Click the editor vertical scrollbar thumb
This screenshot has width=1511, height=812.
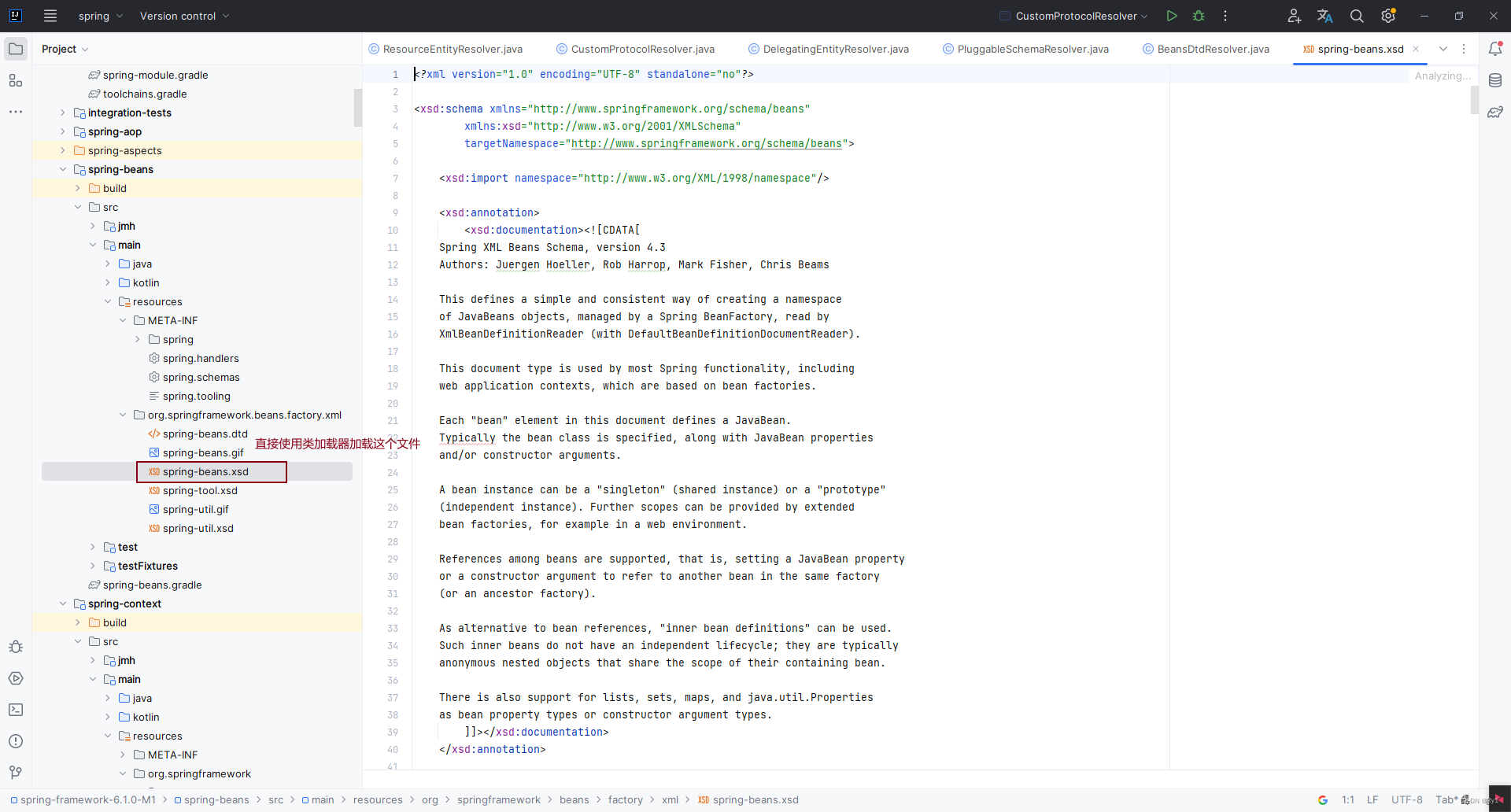coord(1474,101)
